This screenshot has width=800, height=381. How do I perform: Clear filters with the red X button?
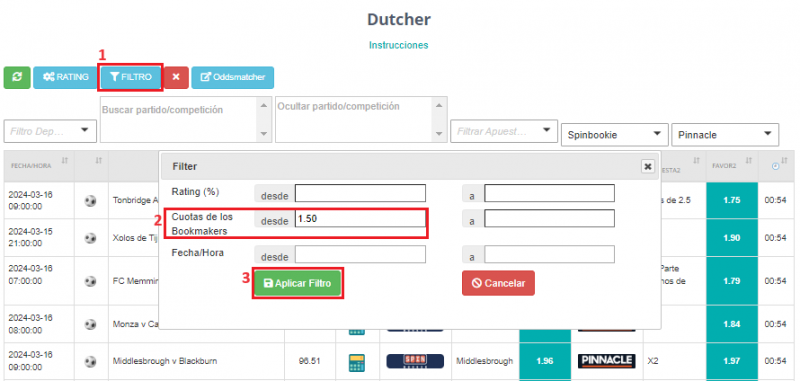pyautogui.click(x=176, y=78)
